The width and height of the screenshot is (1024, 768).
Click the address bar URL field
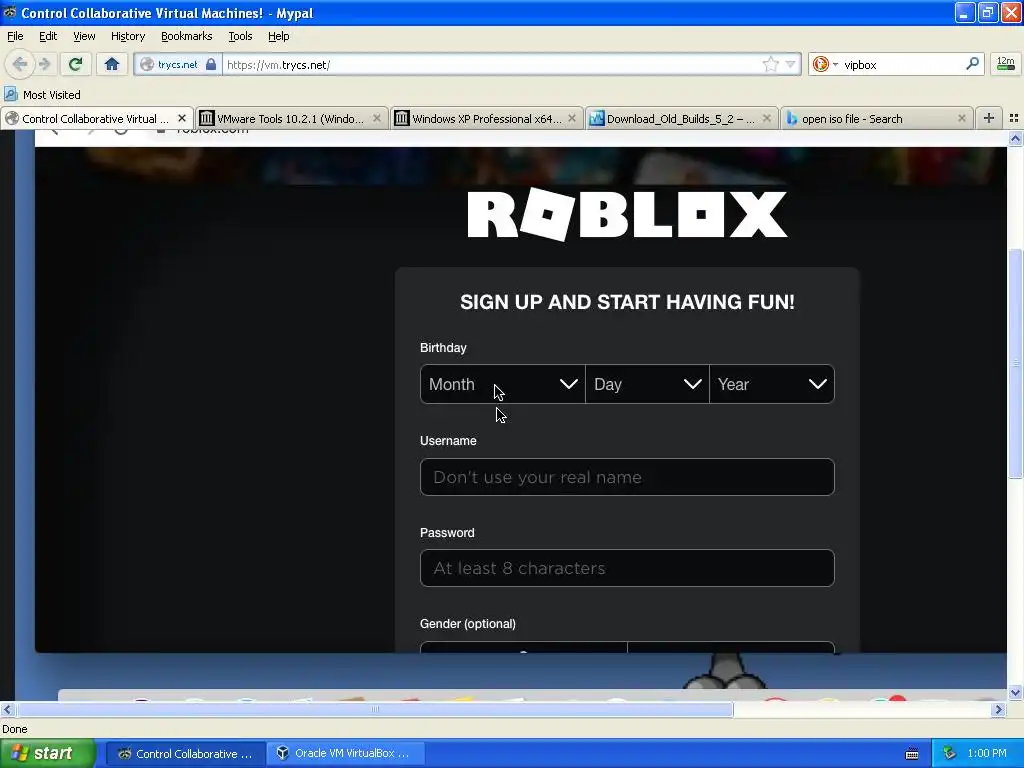pyautogui.click(x=490, y=64)
